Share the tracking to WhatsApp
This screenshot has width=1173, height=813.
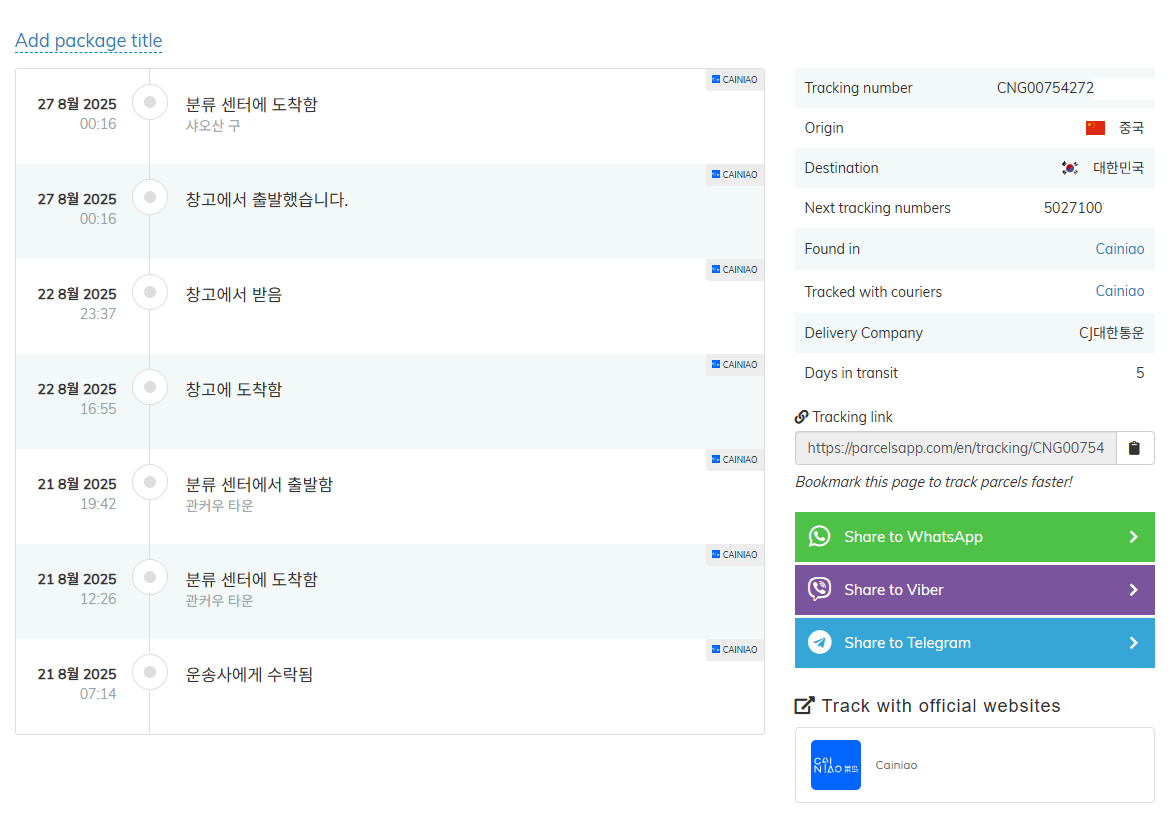tap(974, 537)
